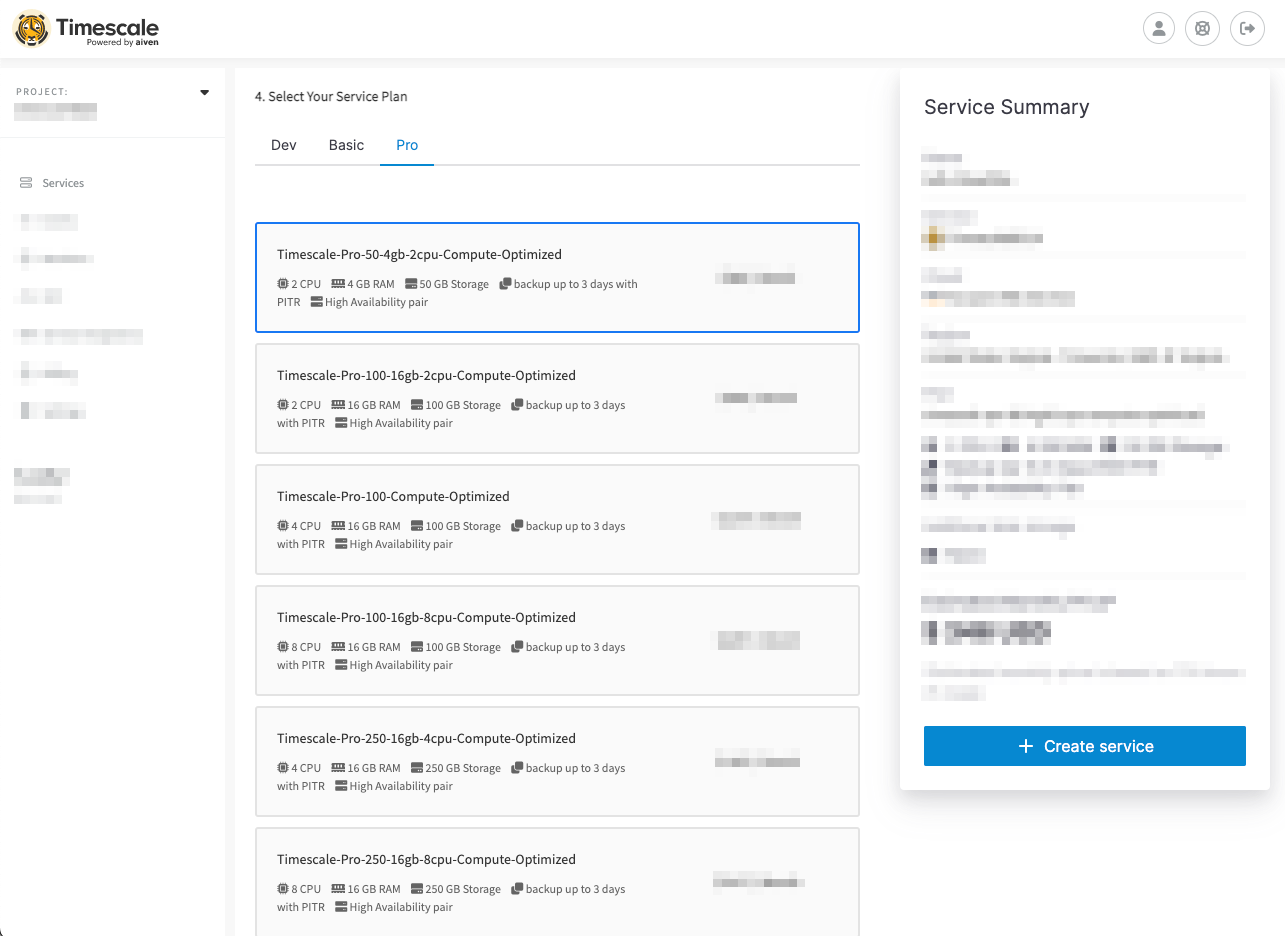Screen dimensions: 1285x936
Task: Select the Timescale-Pro-50-4gb-2cpu-Compute-Optimized plan title
Action: pos(419,254)
